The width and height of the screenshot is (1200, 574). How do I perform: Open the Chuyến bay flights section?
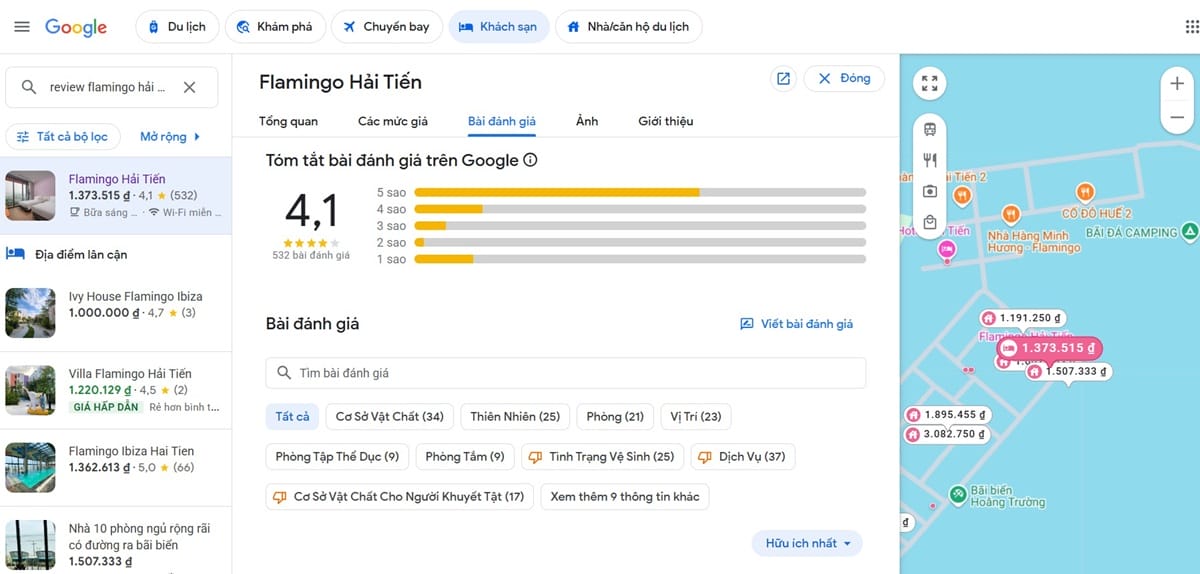385,27
